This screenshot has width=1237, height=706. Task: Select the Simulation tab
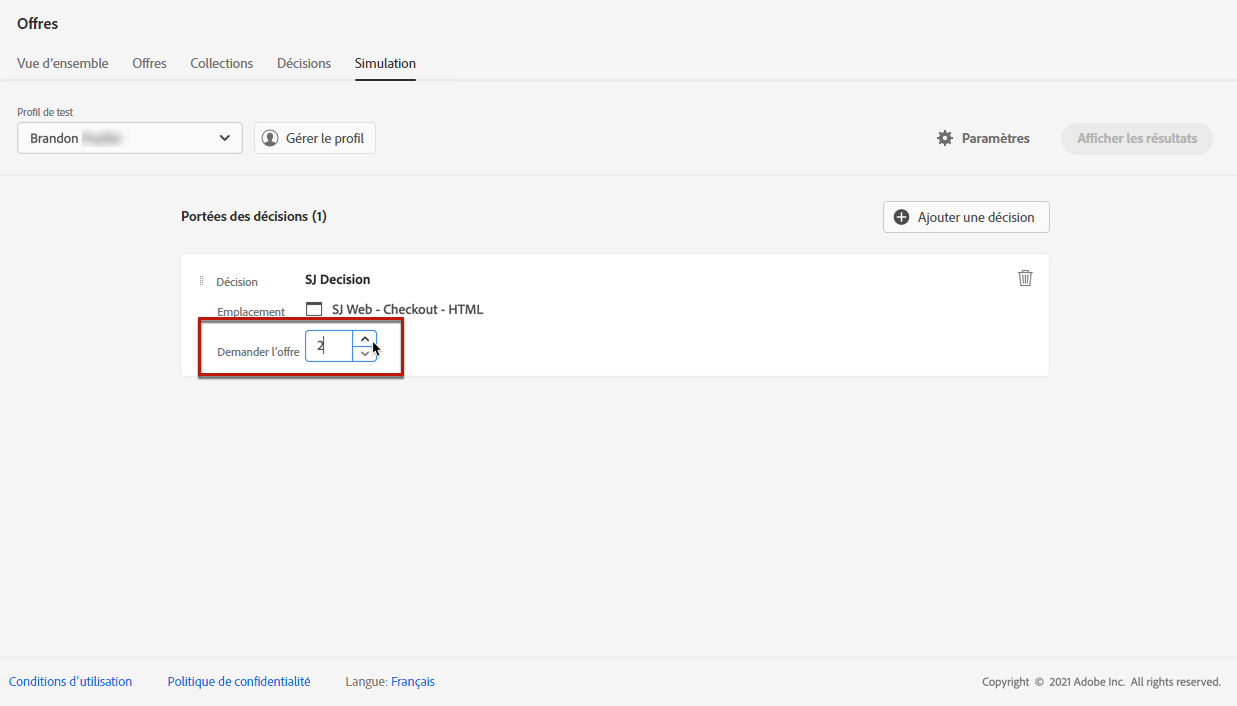coord(385,63)
